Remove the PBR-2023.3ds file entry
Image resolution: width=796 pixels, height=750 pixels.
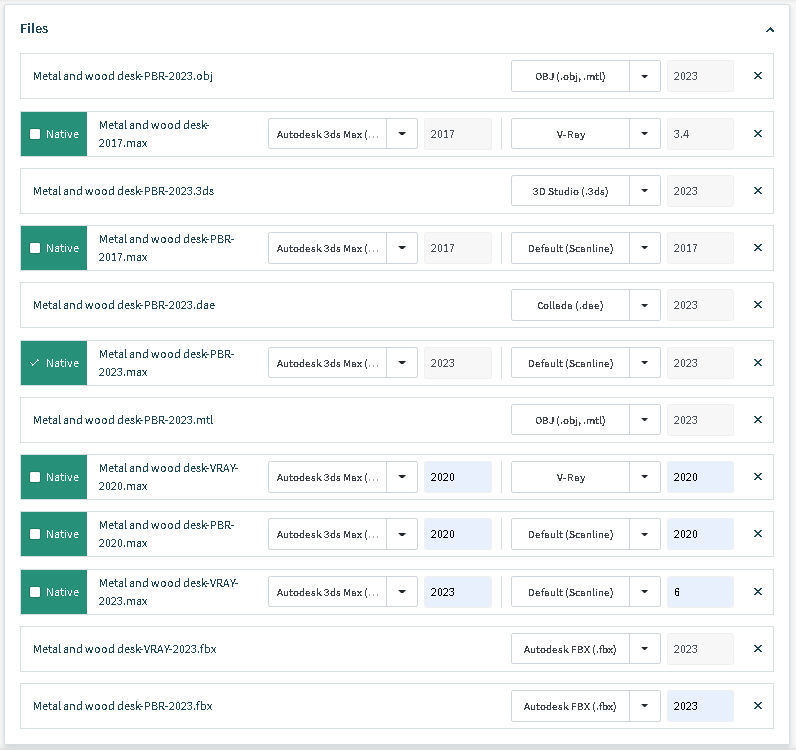(x=757, y=191)
